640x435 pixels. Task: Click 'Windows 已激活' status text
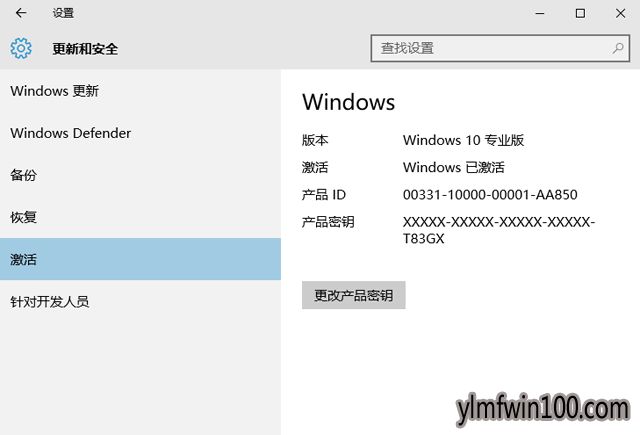pos(453,167)
